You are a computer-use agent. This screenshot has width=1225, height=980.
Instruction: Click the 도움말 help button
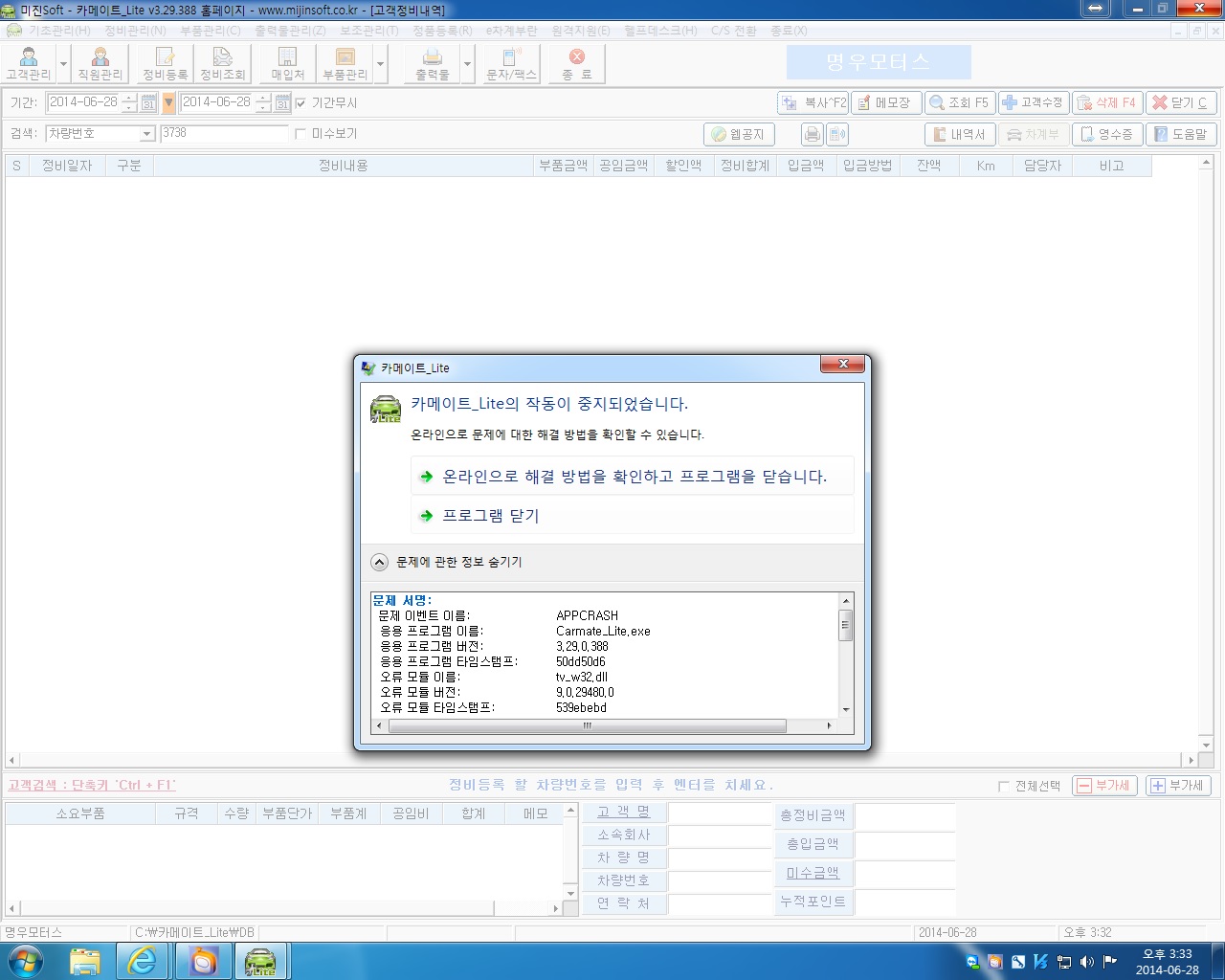(1181, 134)
